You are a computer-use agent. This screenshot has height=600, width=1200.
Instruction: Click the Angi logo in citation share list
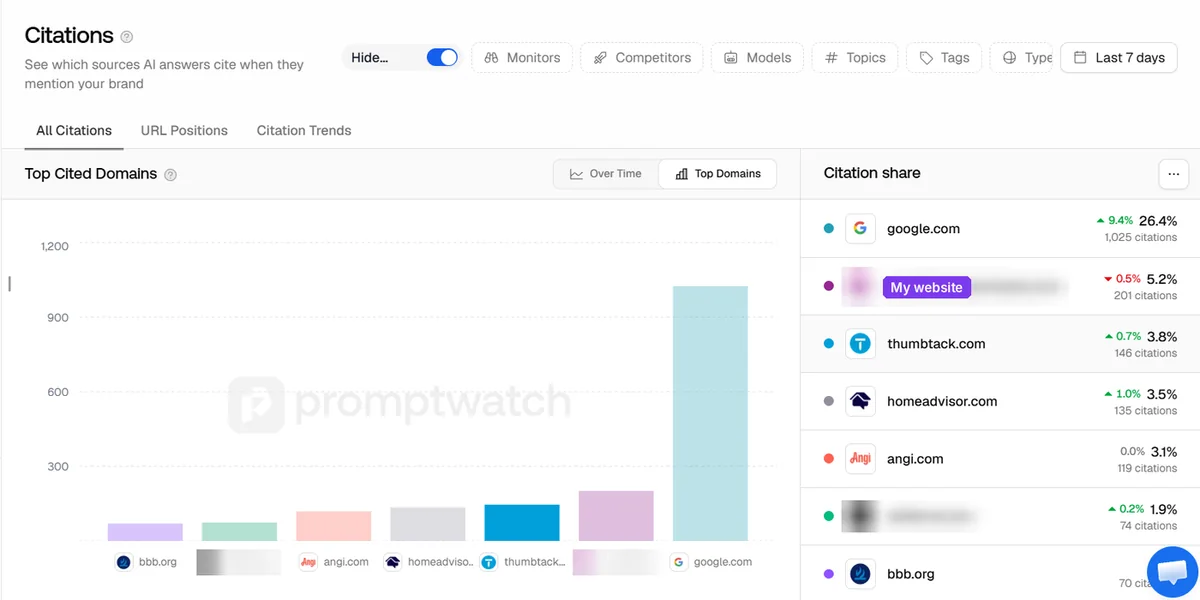click(x=860, y=459)
